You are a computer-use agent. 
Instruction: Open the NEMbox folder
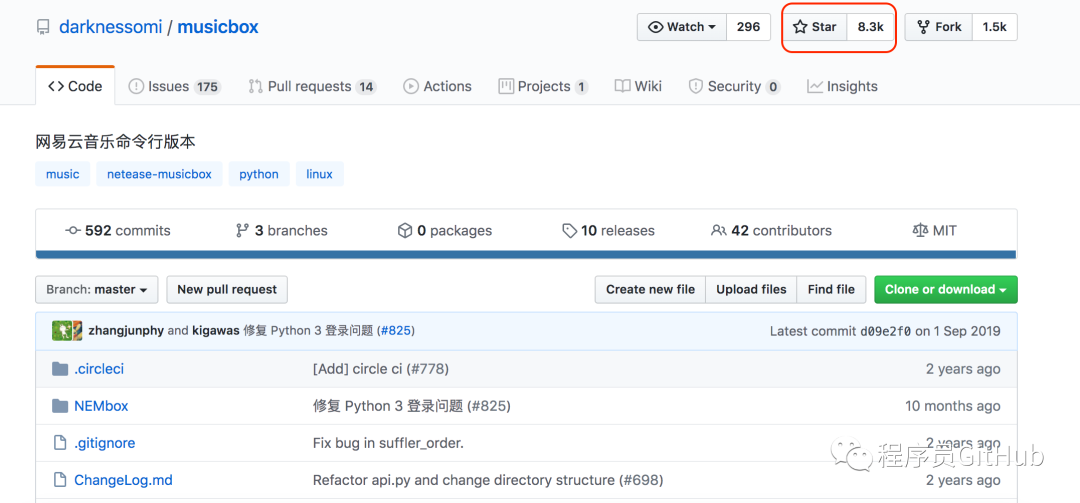[101, 406]
